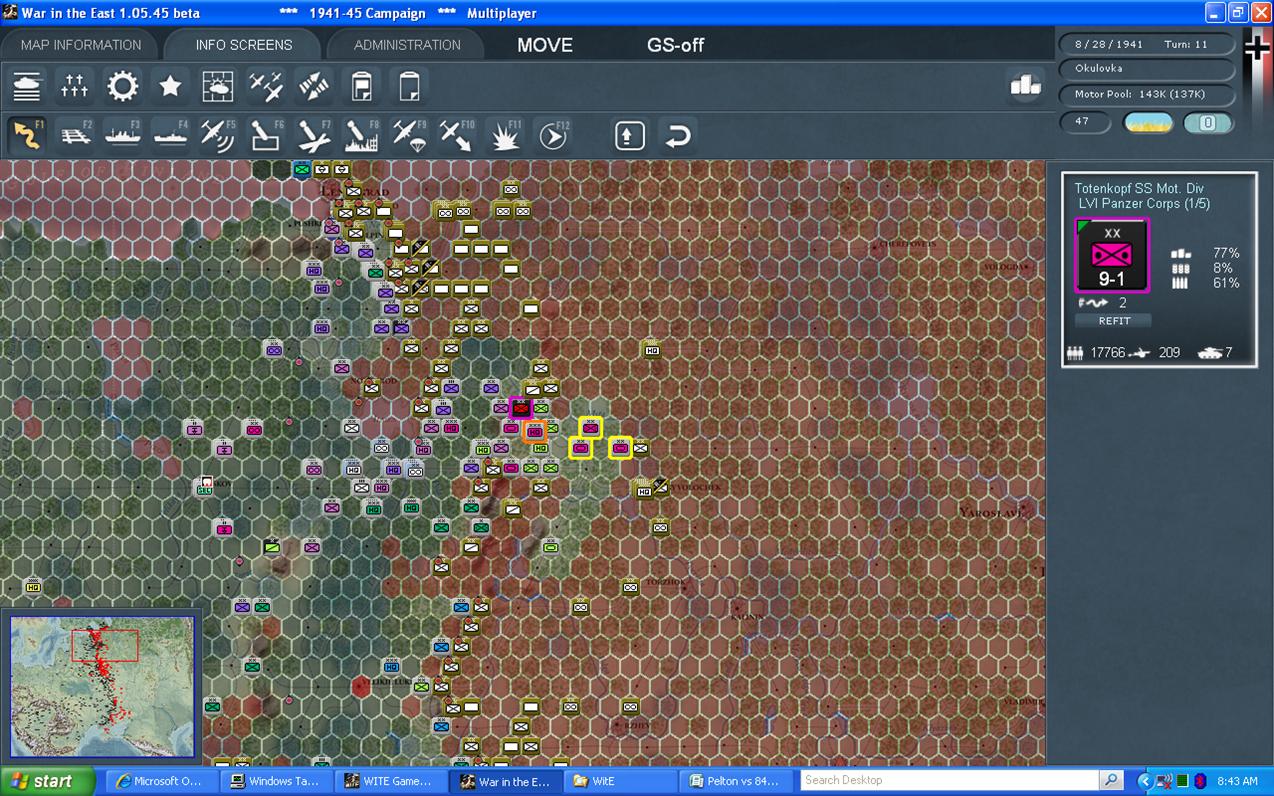Click the Motor Pool 143K field
Screen dimensions: 1274x796
(1146, 94)
